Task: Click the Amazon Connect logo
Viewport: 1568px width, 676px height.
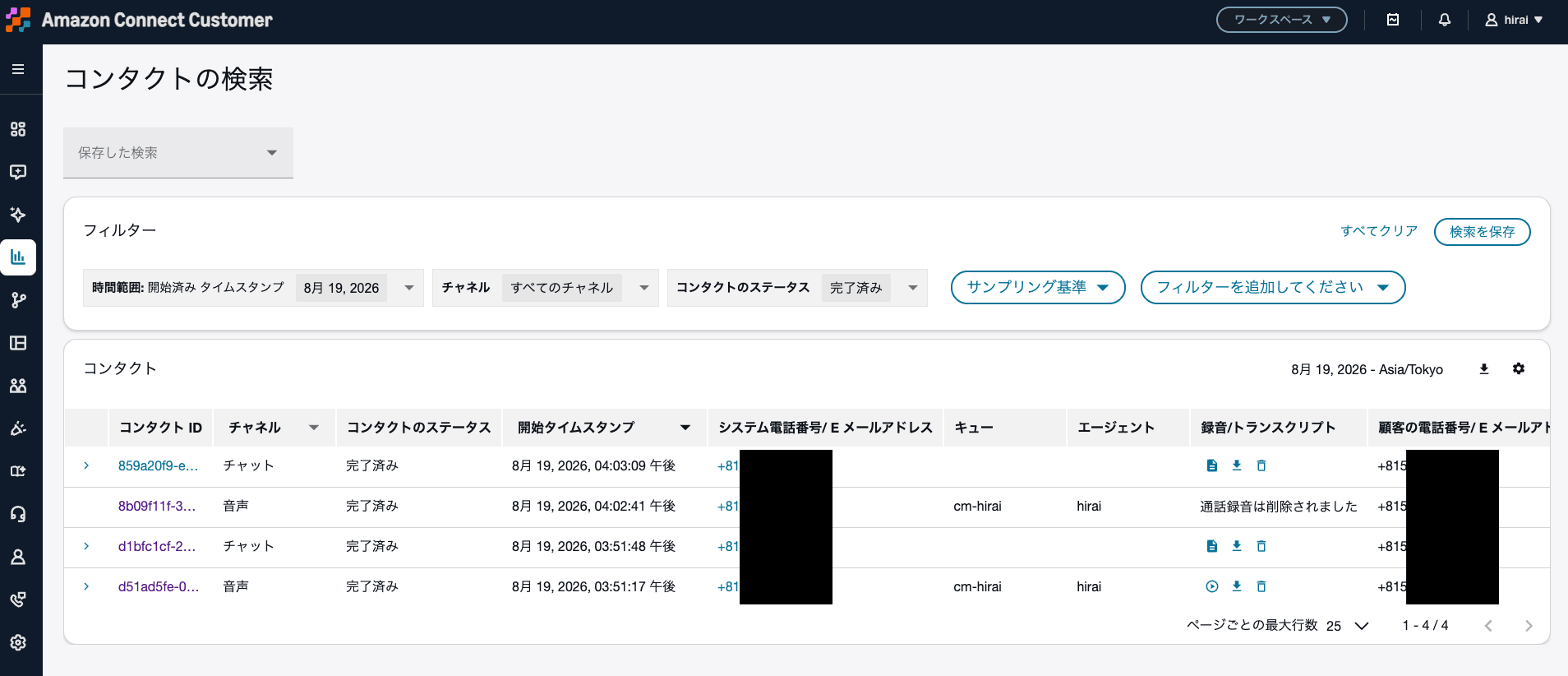Action: tap(17, 20)
